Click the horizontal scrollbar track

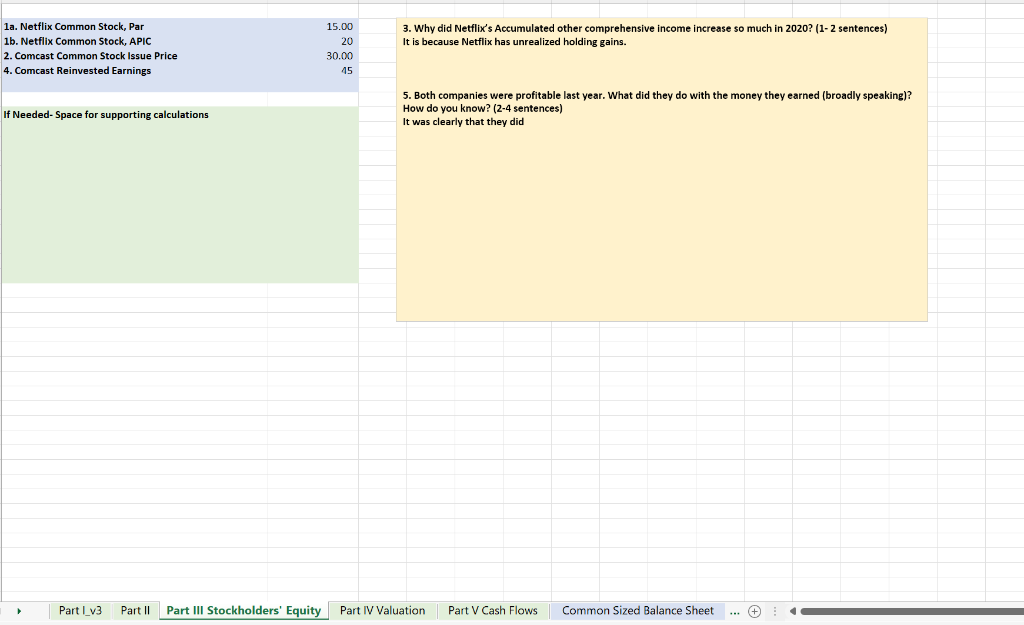[x=912, y=611]
